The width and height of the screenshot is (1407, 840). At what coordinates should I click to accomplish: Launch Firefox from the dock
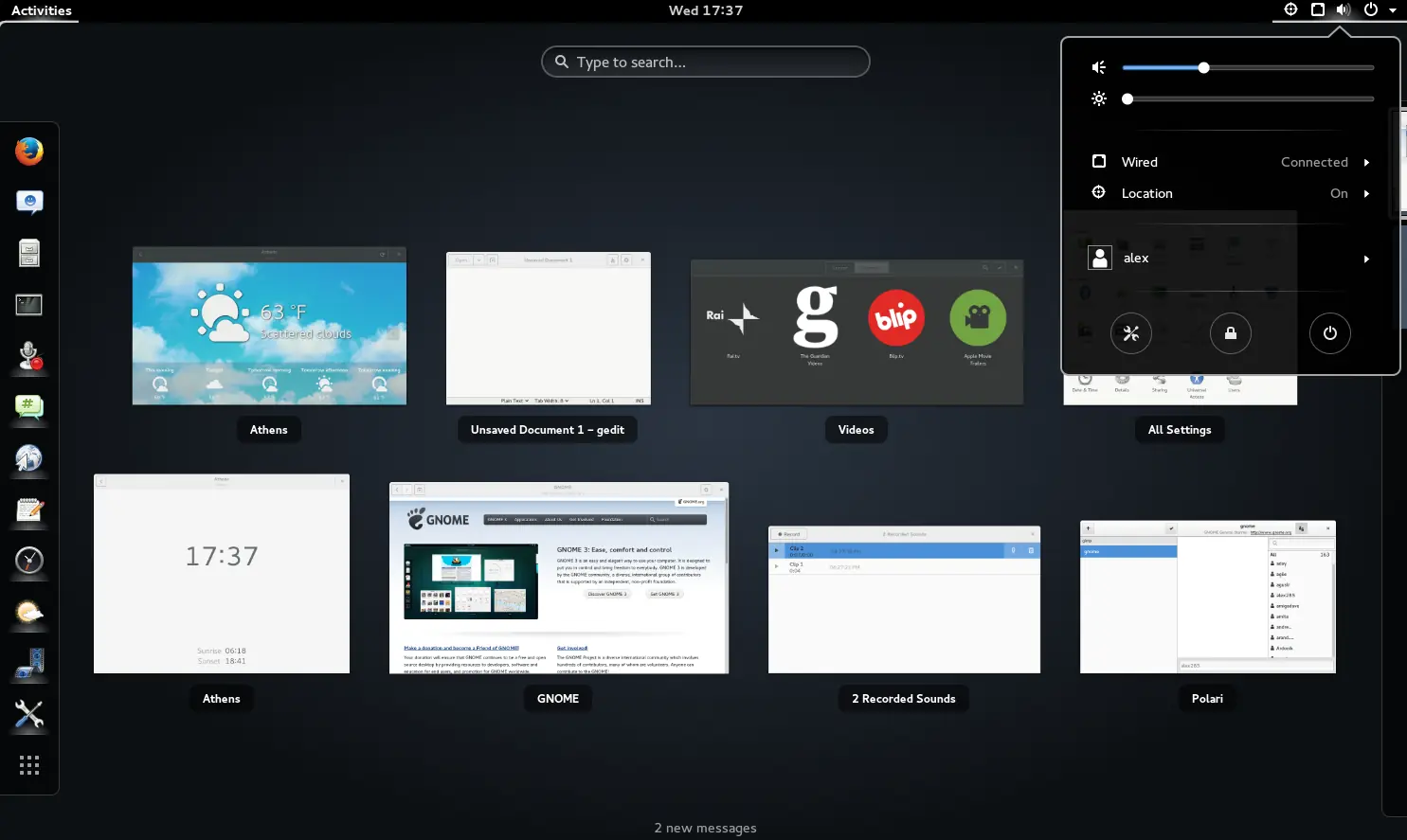point(29,152)
